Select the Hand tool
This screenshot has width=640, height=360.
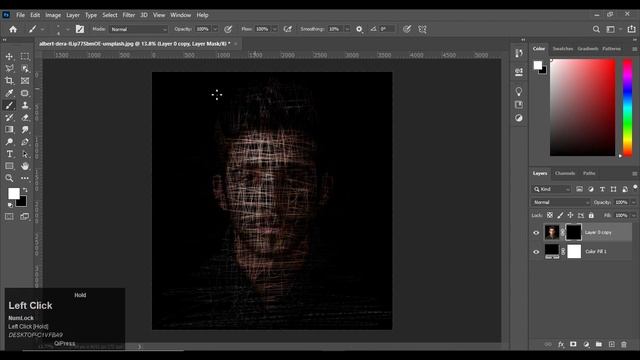(25, 166)
